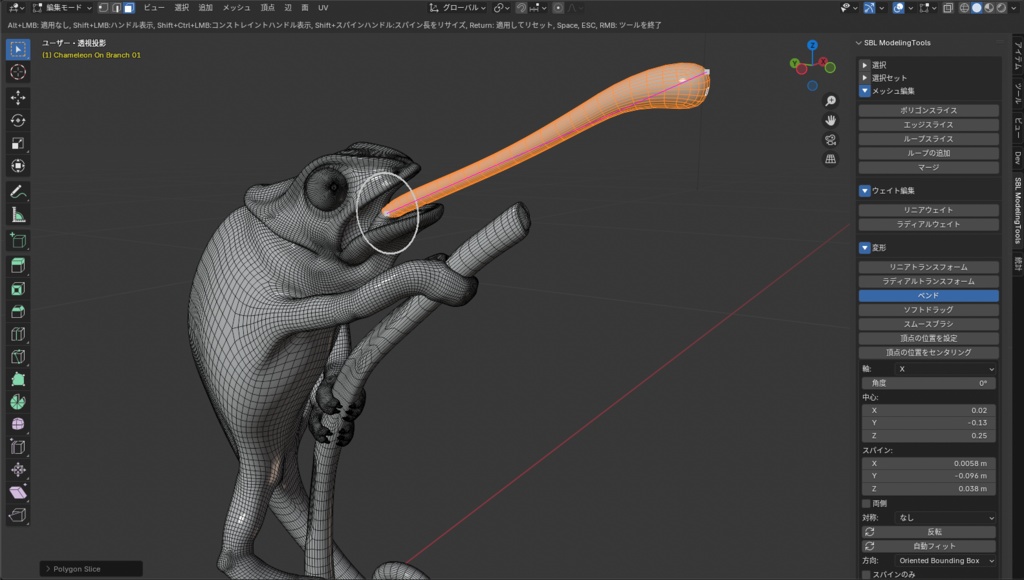The image size is (1024, 580).
Task: Click the magnifier zoom icon in the viewport
Action: point(830,101)
